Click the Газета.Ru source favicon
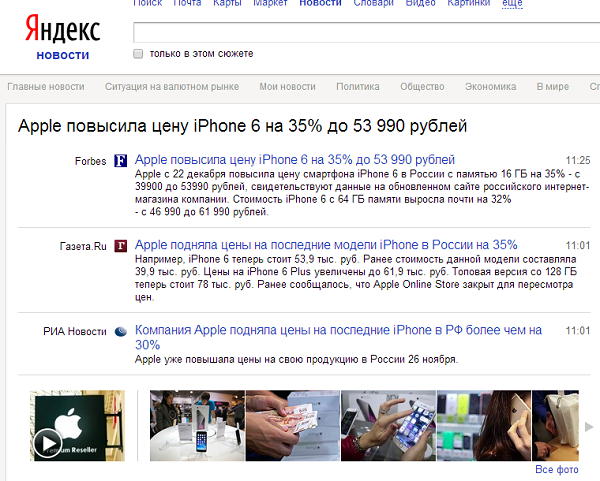Viewport: 600px width, 481px height. point(120,245)
